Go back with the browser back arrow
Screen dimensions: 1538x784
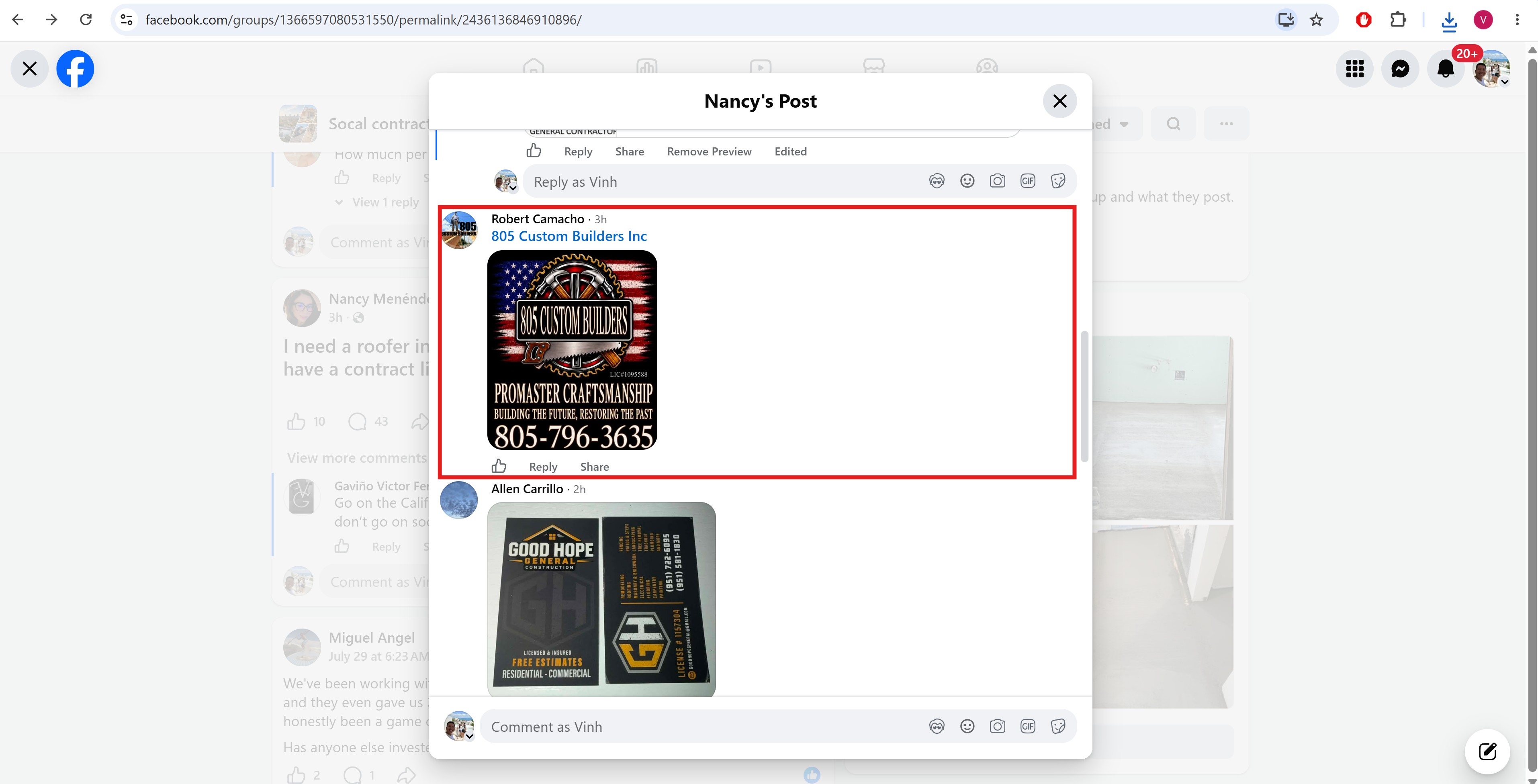(x=18, y=20)
